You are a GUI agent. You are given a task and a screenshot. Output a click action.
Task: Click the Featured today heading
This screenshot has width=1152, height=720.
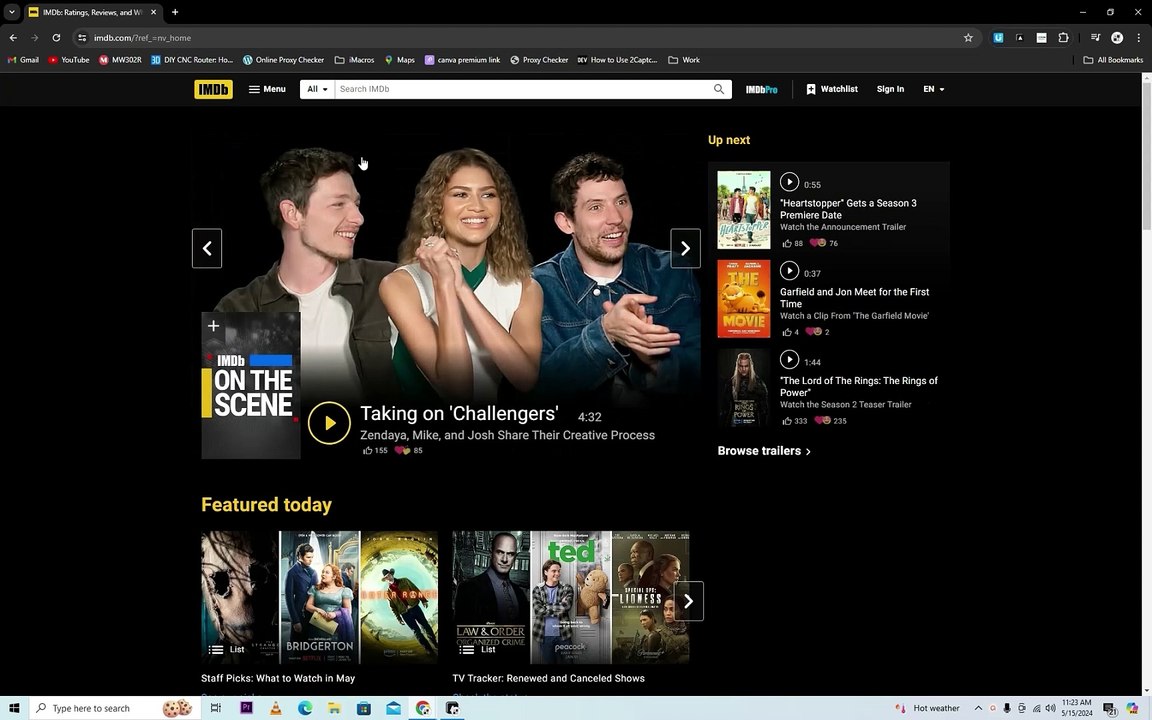pyautogui.click(x=266, y=505)
